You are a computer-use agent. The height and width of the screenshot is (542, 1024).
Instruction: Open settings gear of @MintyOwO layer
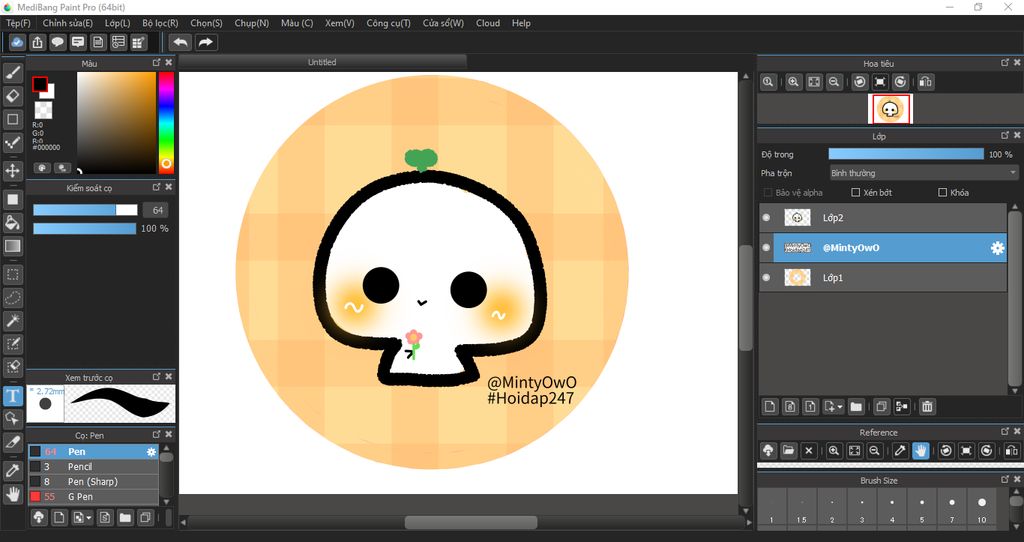tap(997, 248)
